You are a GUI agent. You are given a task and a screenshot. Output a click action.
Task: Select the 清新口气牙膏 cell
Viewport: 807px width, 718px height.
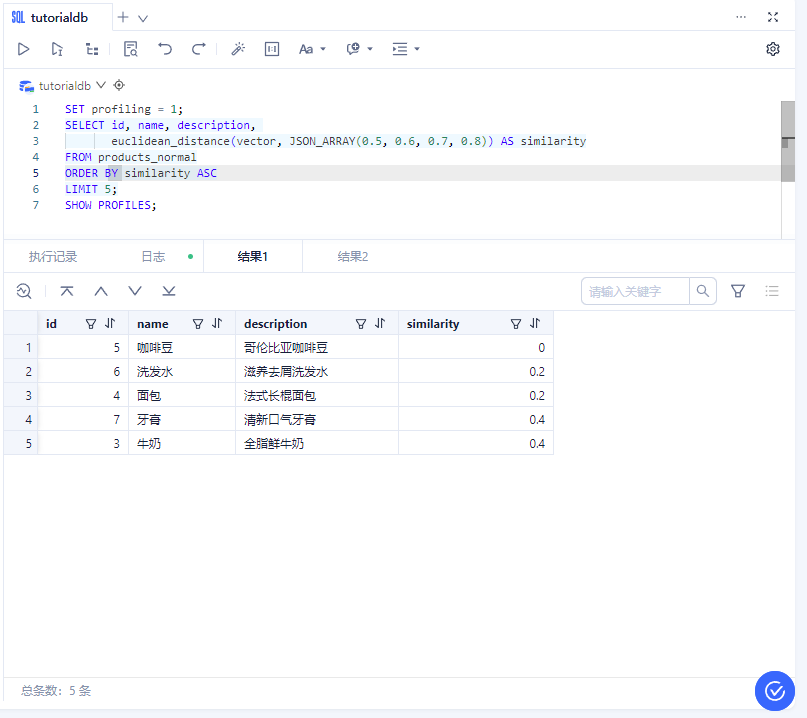317,419
